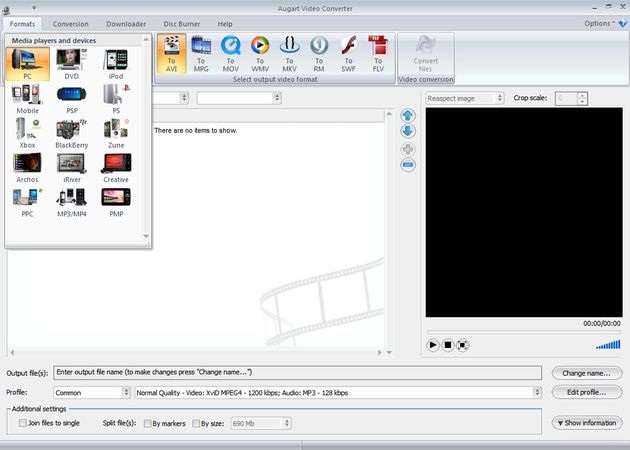Switch to the Conversion tab

pyautogui.click(x=71, y=24)
